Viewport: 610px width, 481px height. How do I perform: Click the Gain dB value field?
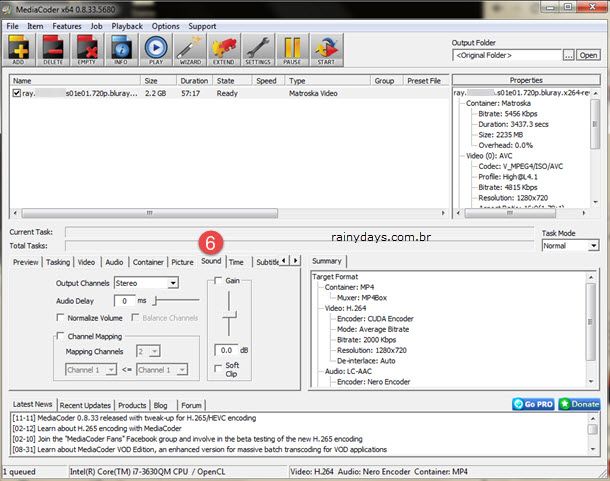pyautogui.click(x=226, y=350)
